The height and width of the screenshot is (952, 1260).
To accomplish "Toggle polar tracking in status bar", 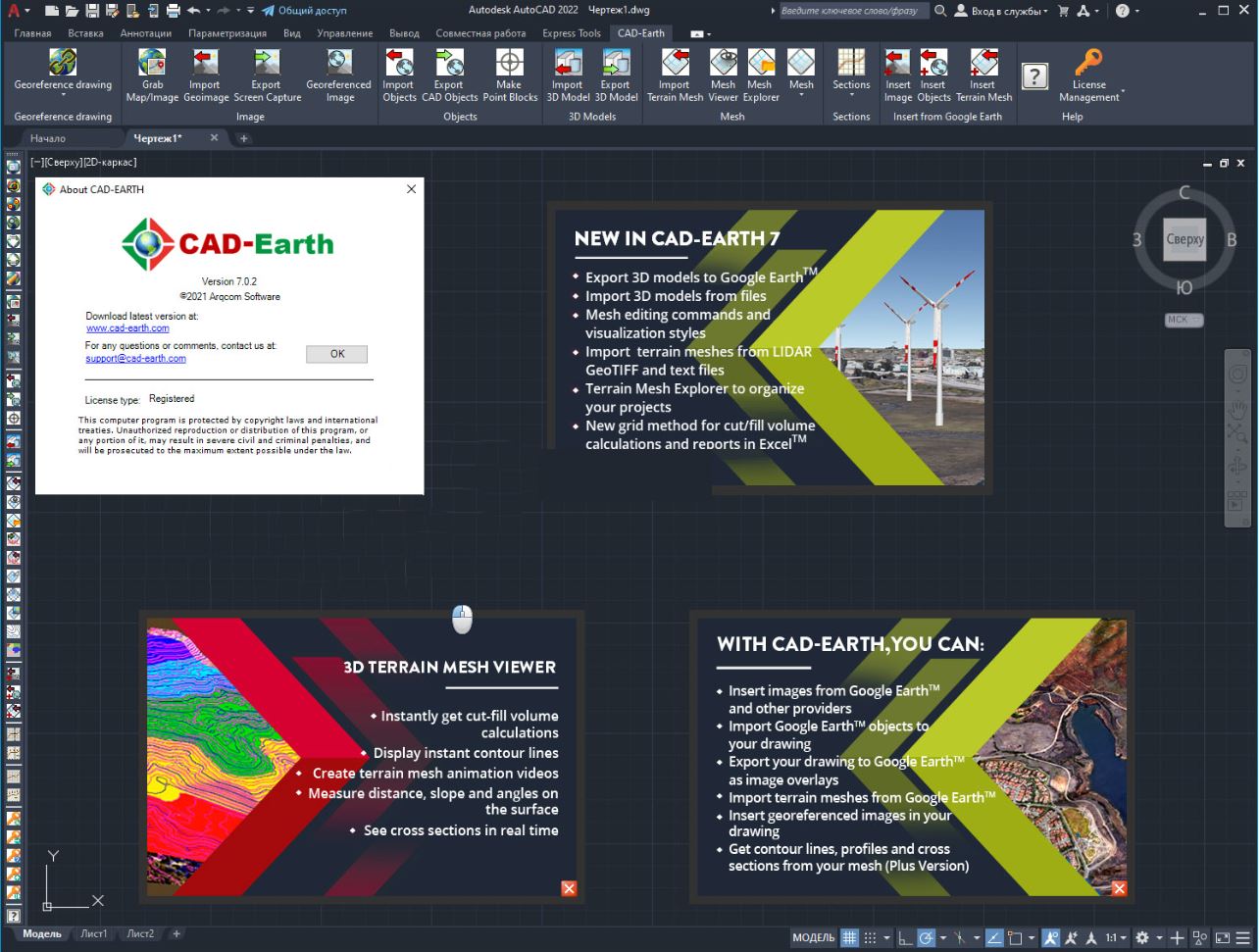I will point(926,938).
